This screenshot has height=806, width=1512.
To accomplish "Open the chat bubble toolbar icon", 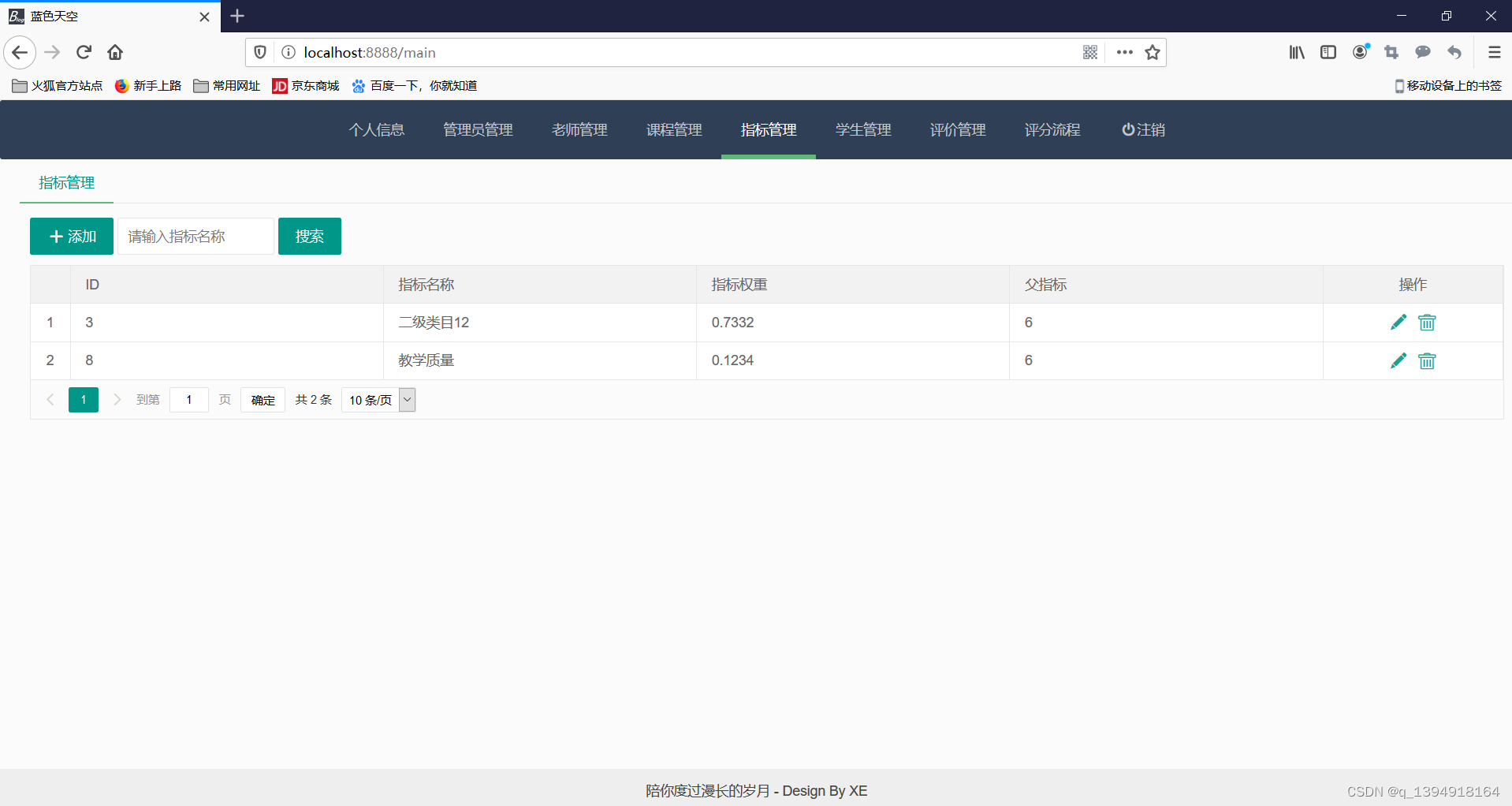I will 1423,52.
